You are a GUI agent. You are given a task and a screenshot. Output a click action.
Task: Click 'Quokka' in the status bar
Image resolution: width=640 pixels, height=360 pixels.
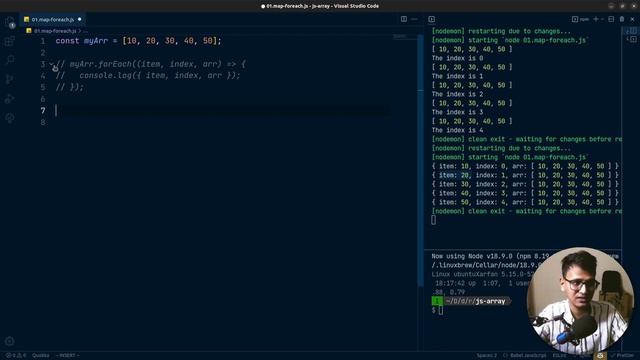[40, 356]
